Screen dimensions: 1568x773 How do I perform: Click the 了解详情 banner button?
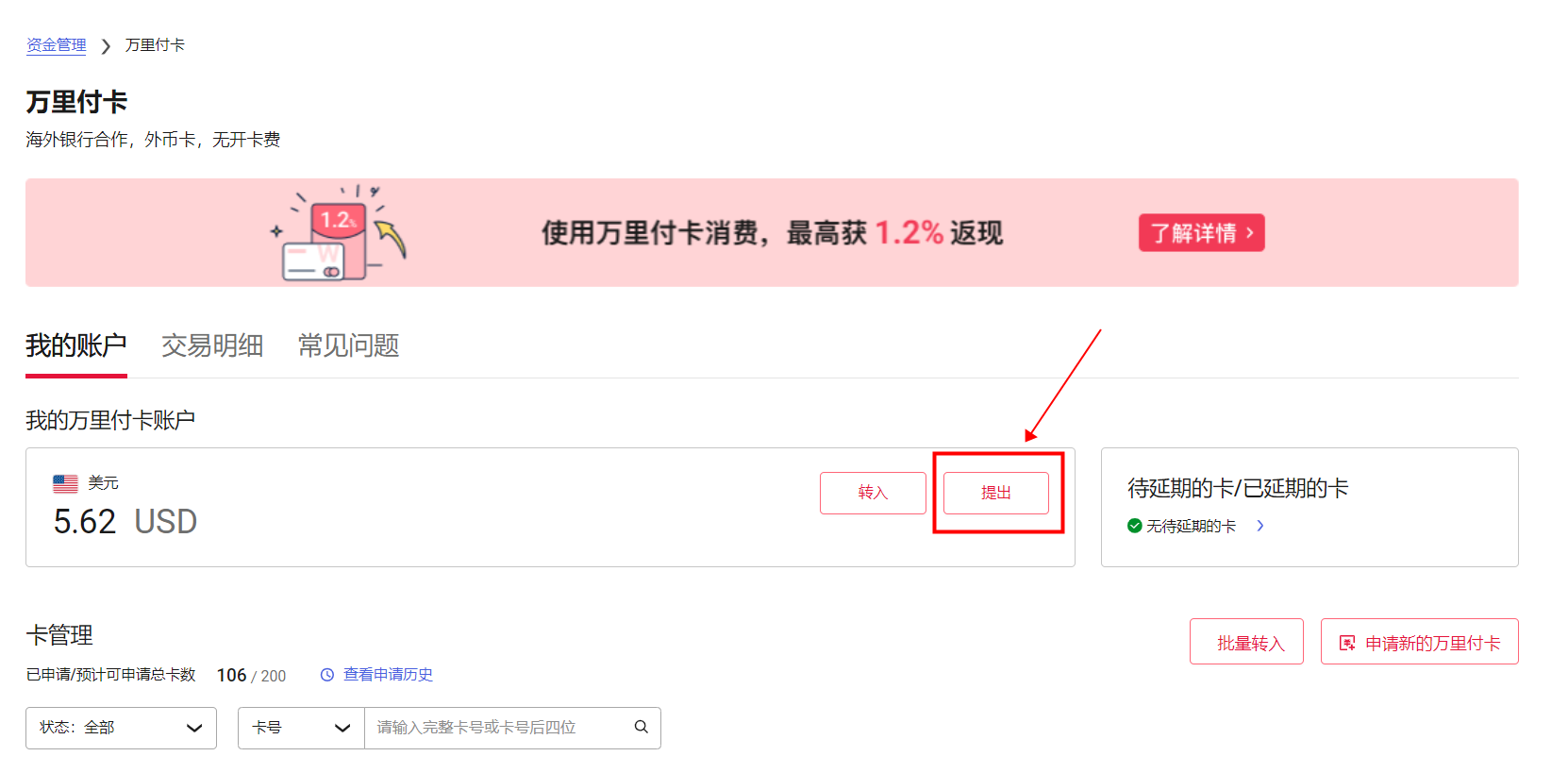1201,233
